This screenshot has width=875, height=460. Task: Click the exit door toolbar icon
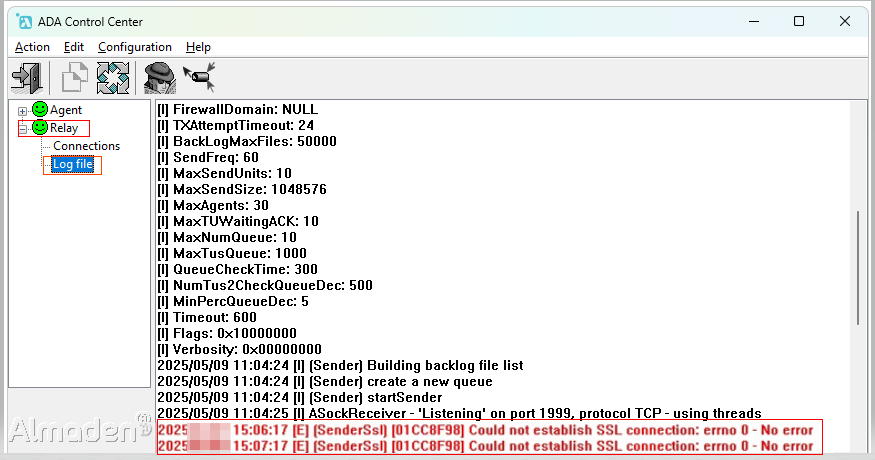tap(27, 78)
